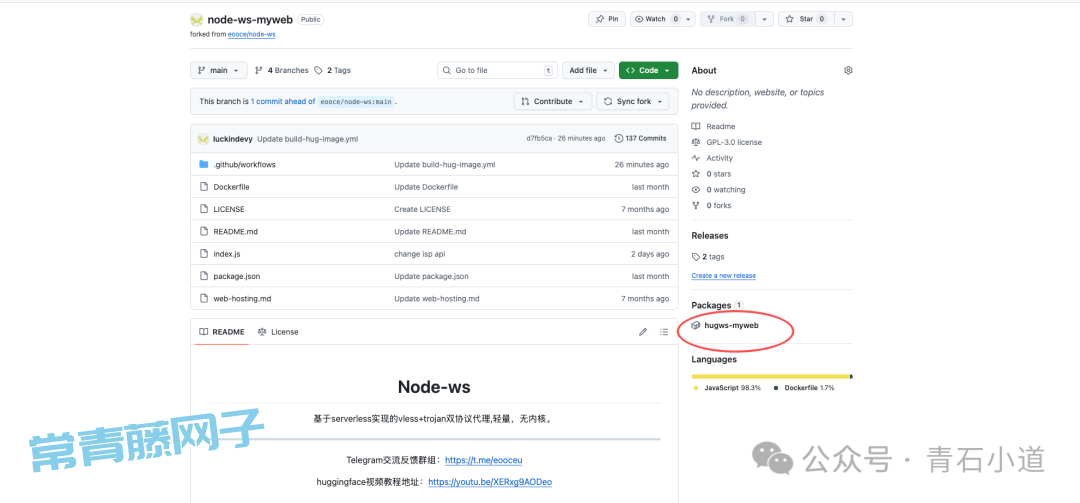The width and height of the screenshot is (1080, 503).
Task: Pin the repository with Pin button
Action: 607,19
